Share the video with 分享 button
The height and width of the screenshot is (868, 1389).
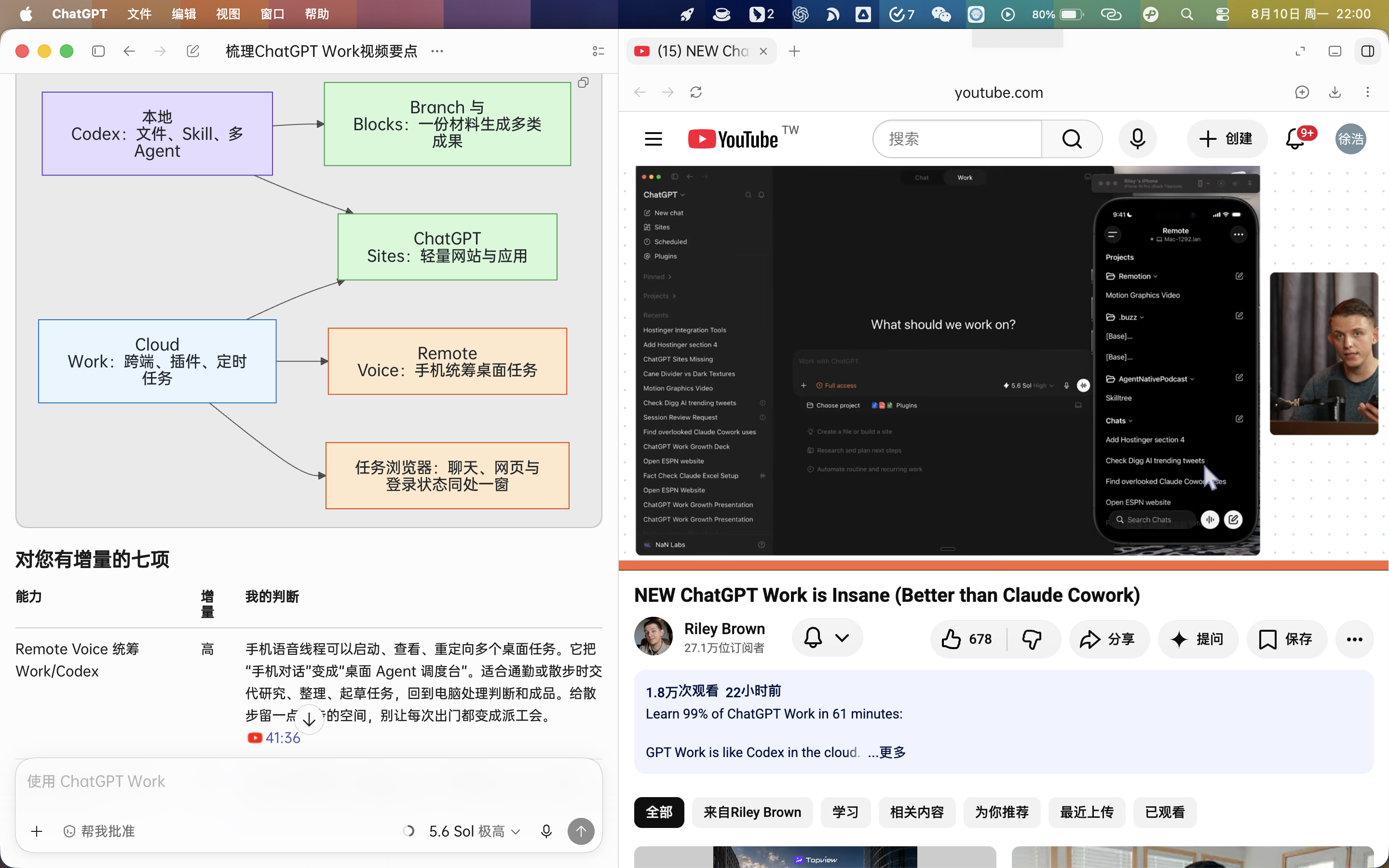1109,639
